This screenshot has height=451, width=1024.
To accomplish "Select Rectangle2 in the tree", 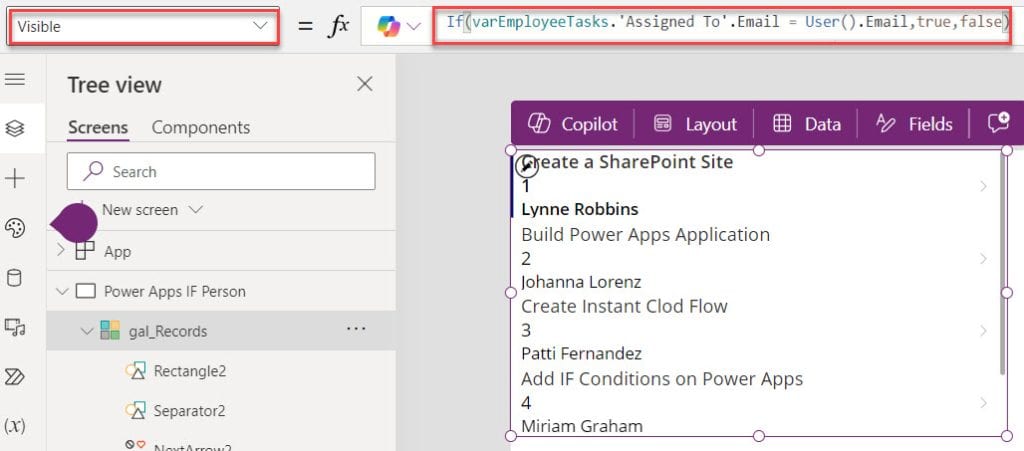I will (189, 371).
